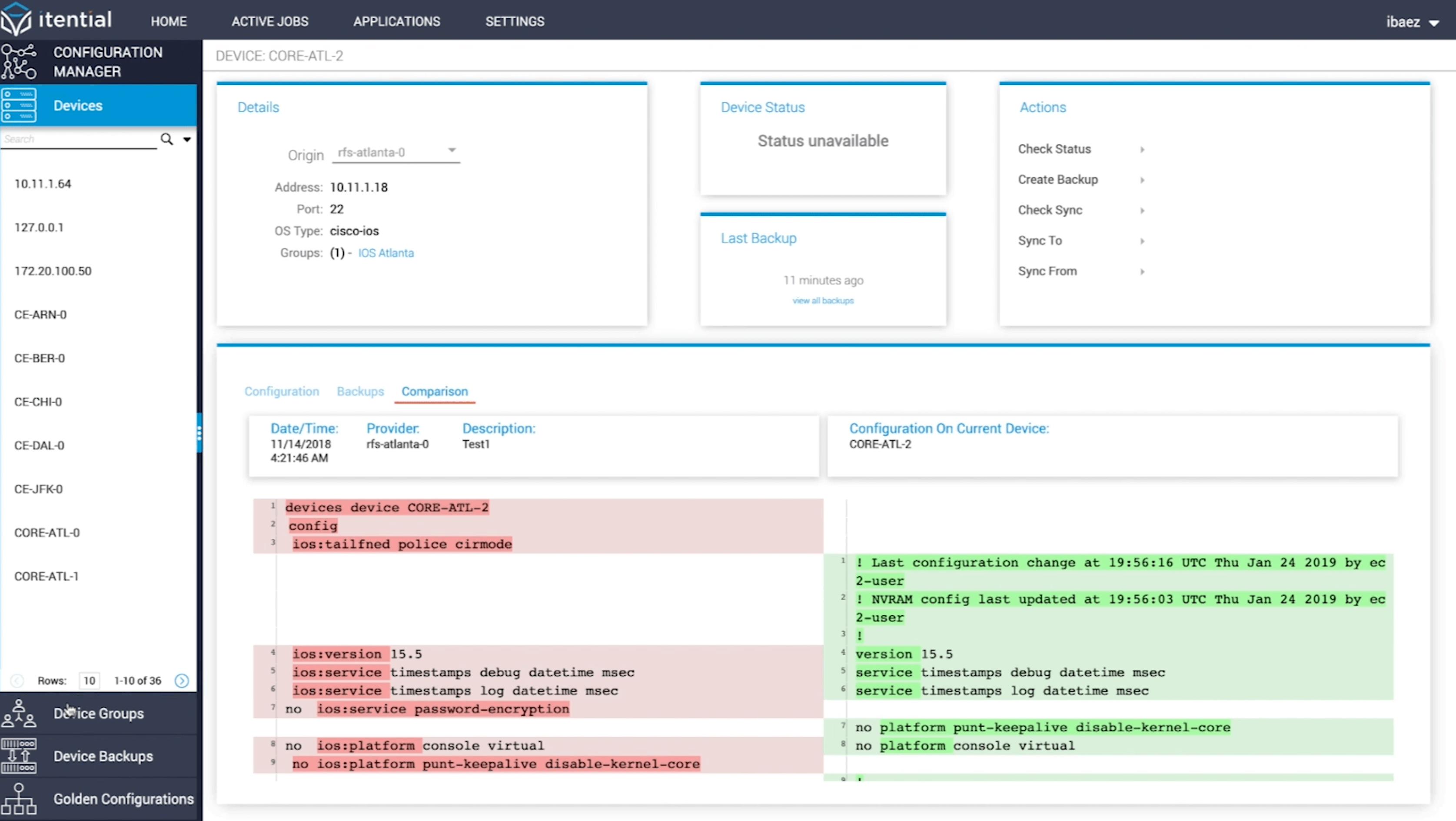Click the search magnifier icon
The width and height of the screenshot is (1456, 821).
pyautogui.click(x=166, y=139)
